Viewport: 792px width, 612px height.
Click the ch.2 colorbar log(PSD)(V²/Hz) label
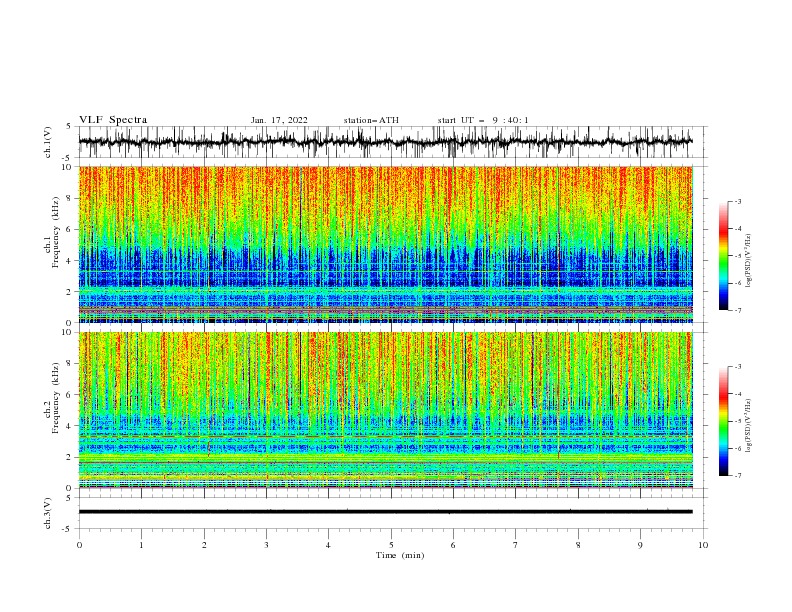point(748,426)
